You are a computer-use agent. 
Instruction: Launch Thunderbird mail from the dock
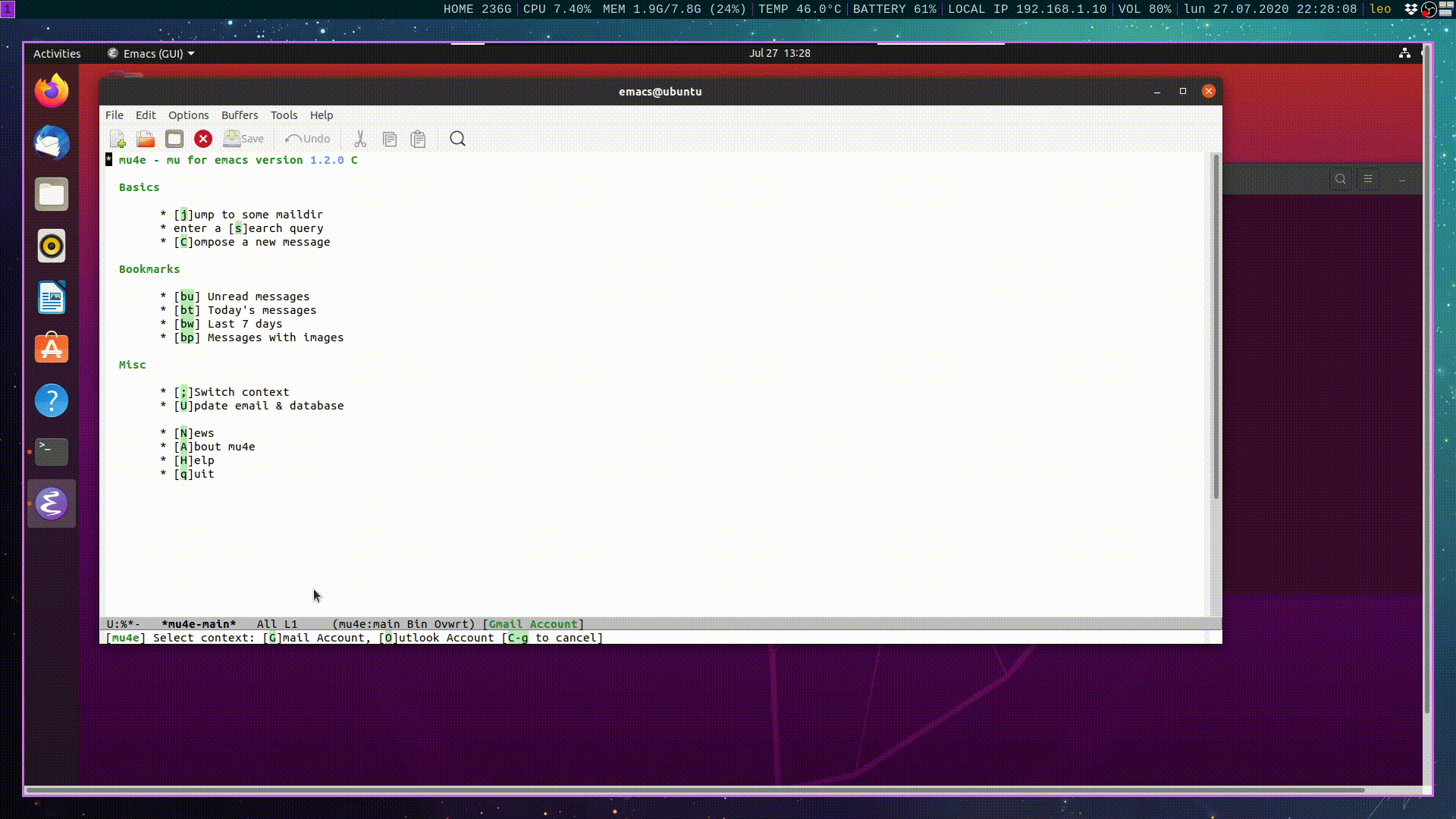point(52,143)
